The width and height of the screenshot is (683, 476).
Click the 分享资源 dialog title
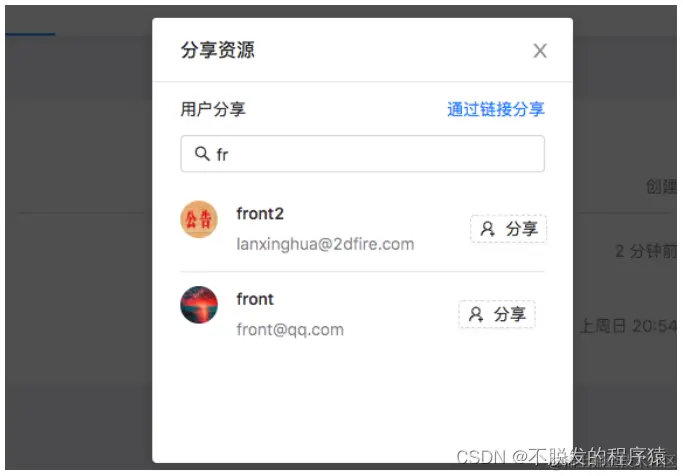point(218,50)
